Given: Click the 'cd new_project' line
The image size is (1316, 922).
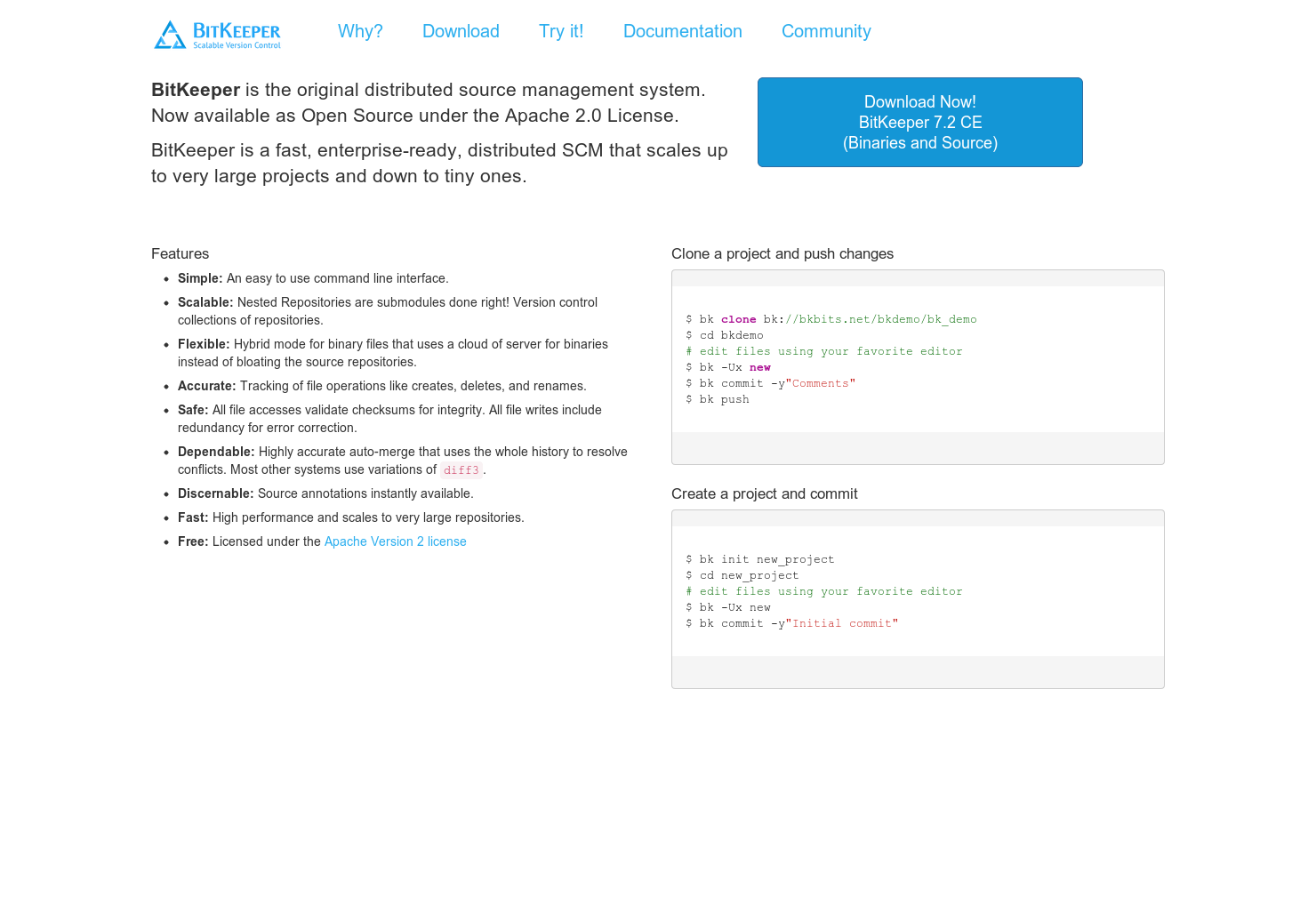Looking at the screenshot, I should 742,575.
